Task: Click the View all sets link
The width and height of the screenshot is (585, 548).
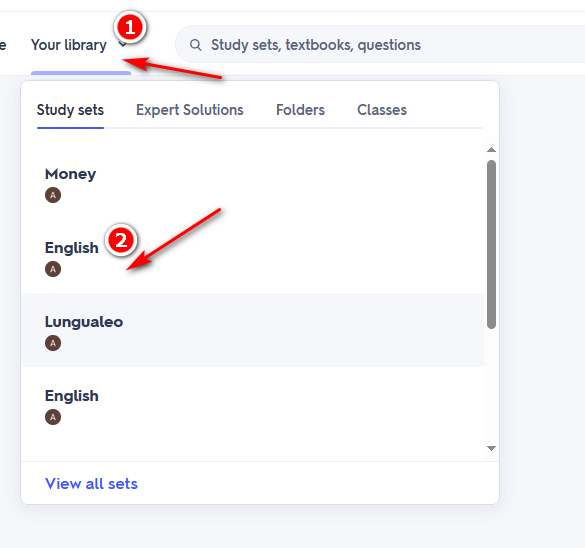Action: pyautogui.click(x=91, y=484)
